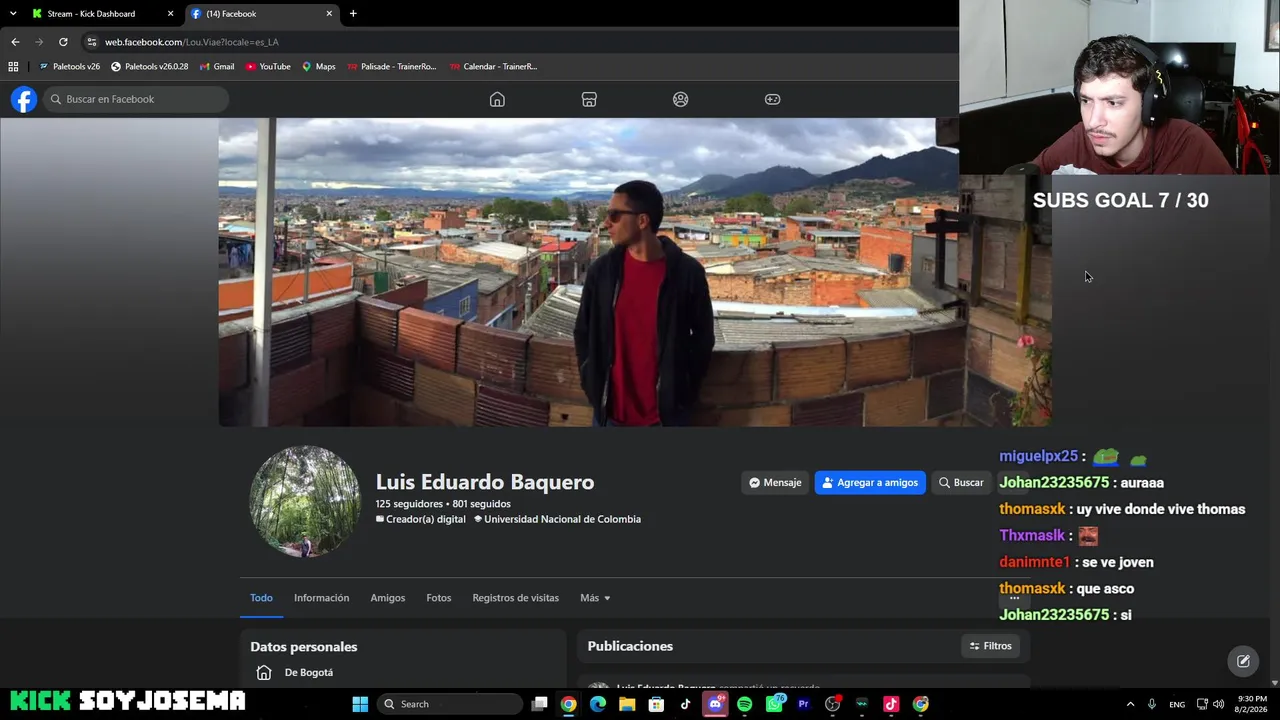Viewport: 1280px width, 720px height.
Task: Open Spotify from the taskbar
Action: [744, 704]
